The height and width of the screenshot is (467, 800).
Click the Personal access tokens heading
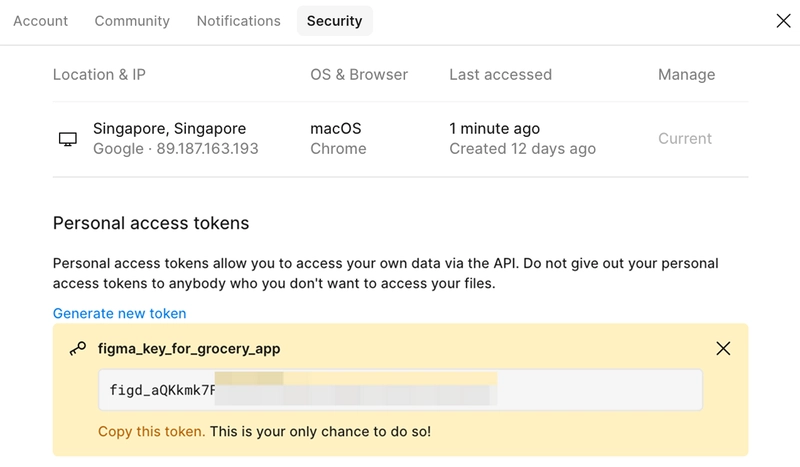tap(151, 224)
